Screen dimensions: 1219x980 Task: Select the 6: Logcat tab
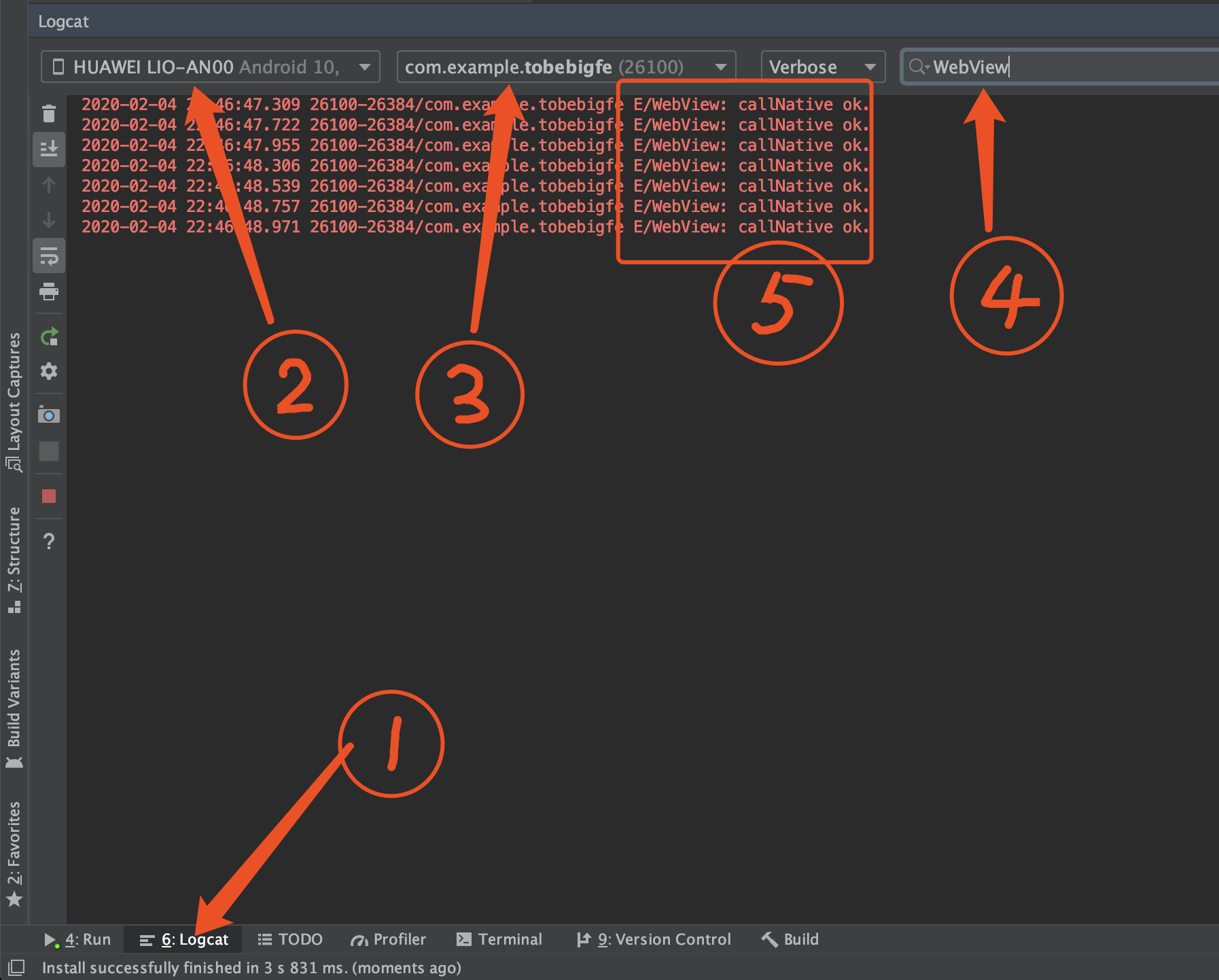pos(184,939)
